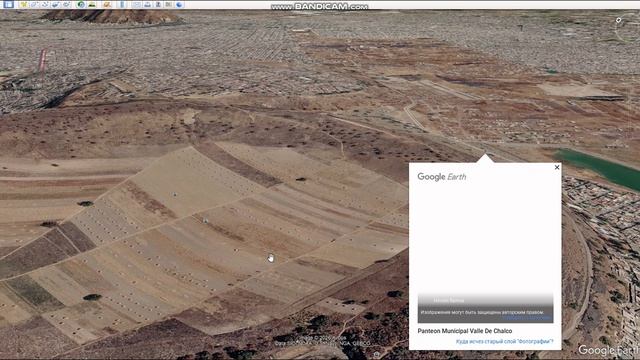Click the Google Earth logo in the balloon
Screen dimensions: 640x360
[442, 177]
